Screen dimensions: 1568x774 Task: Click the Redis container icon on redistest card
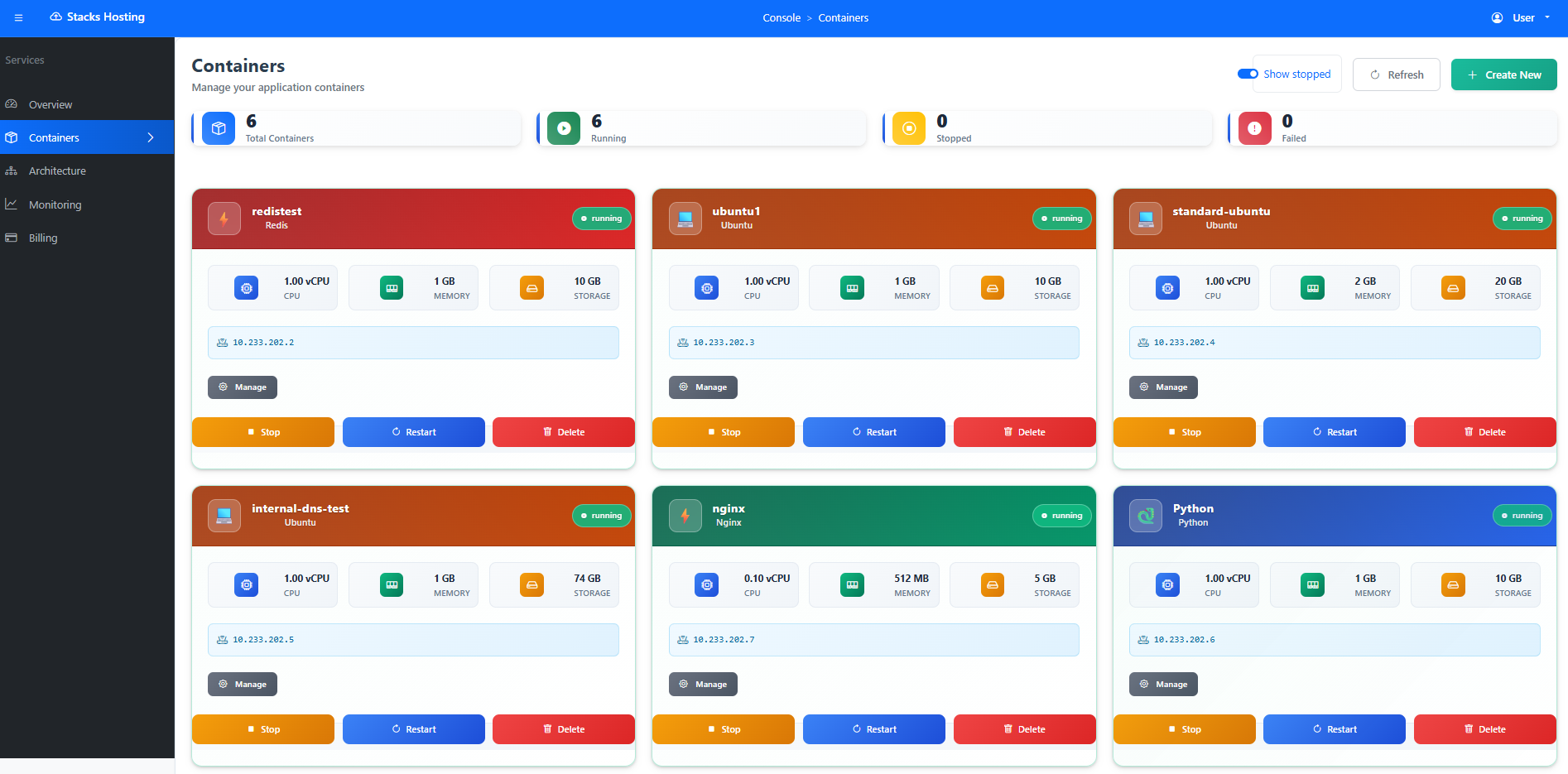(224, 218)
